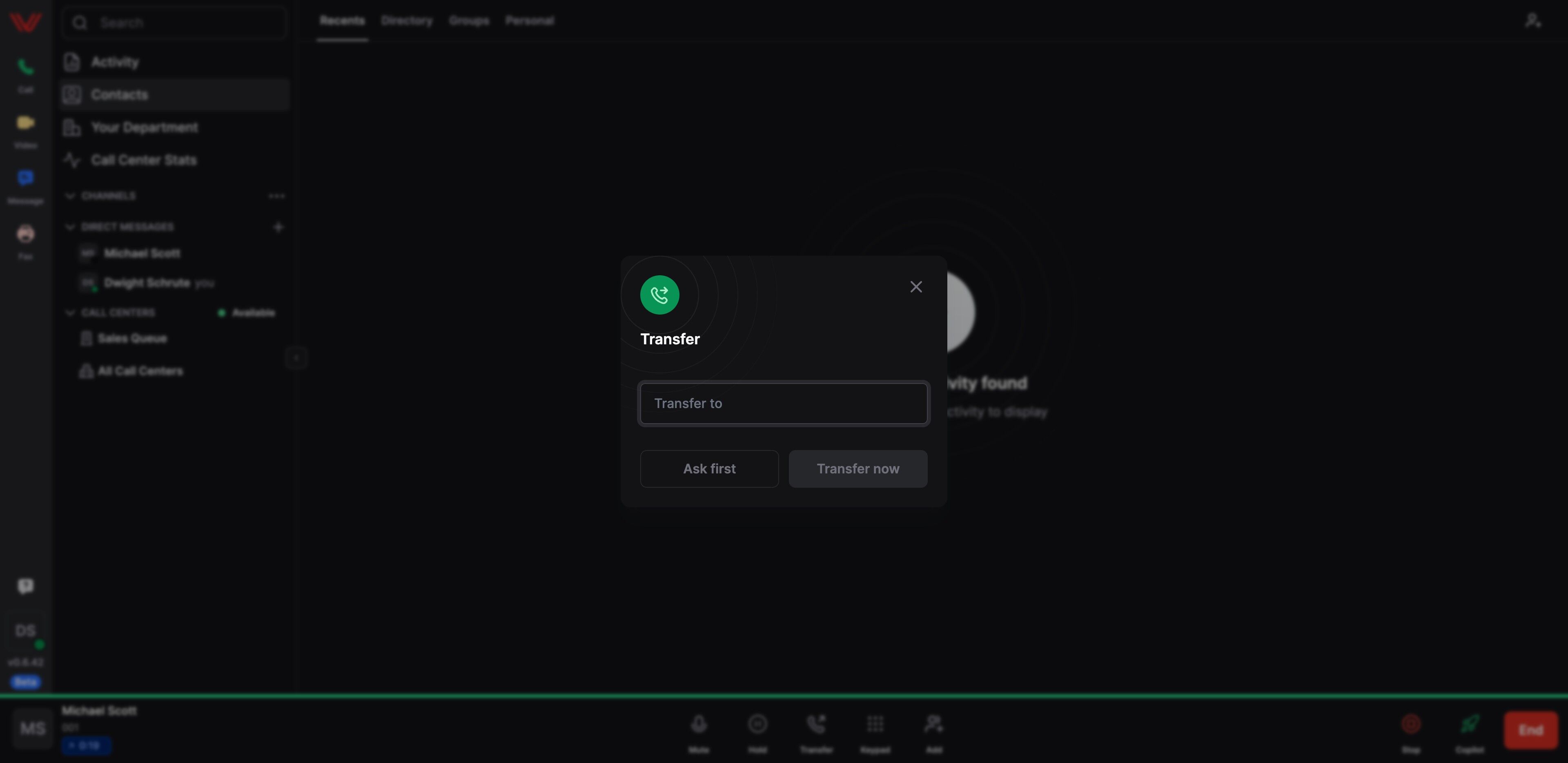Collapse the Channels section
This screenshot has width=1568, height=763.
[x=70, y=196]
